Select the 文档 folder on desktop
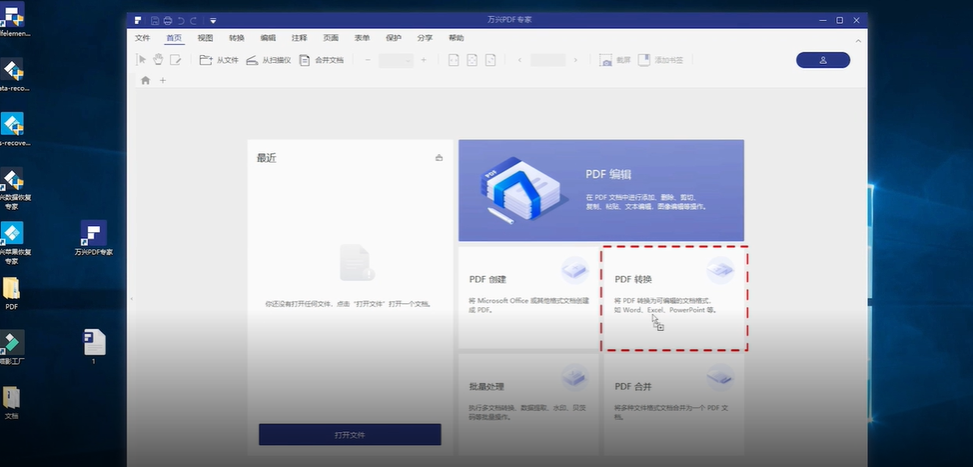This screenshot has width=973, height=467. coord(11,403)
